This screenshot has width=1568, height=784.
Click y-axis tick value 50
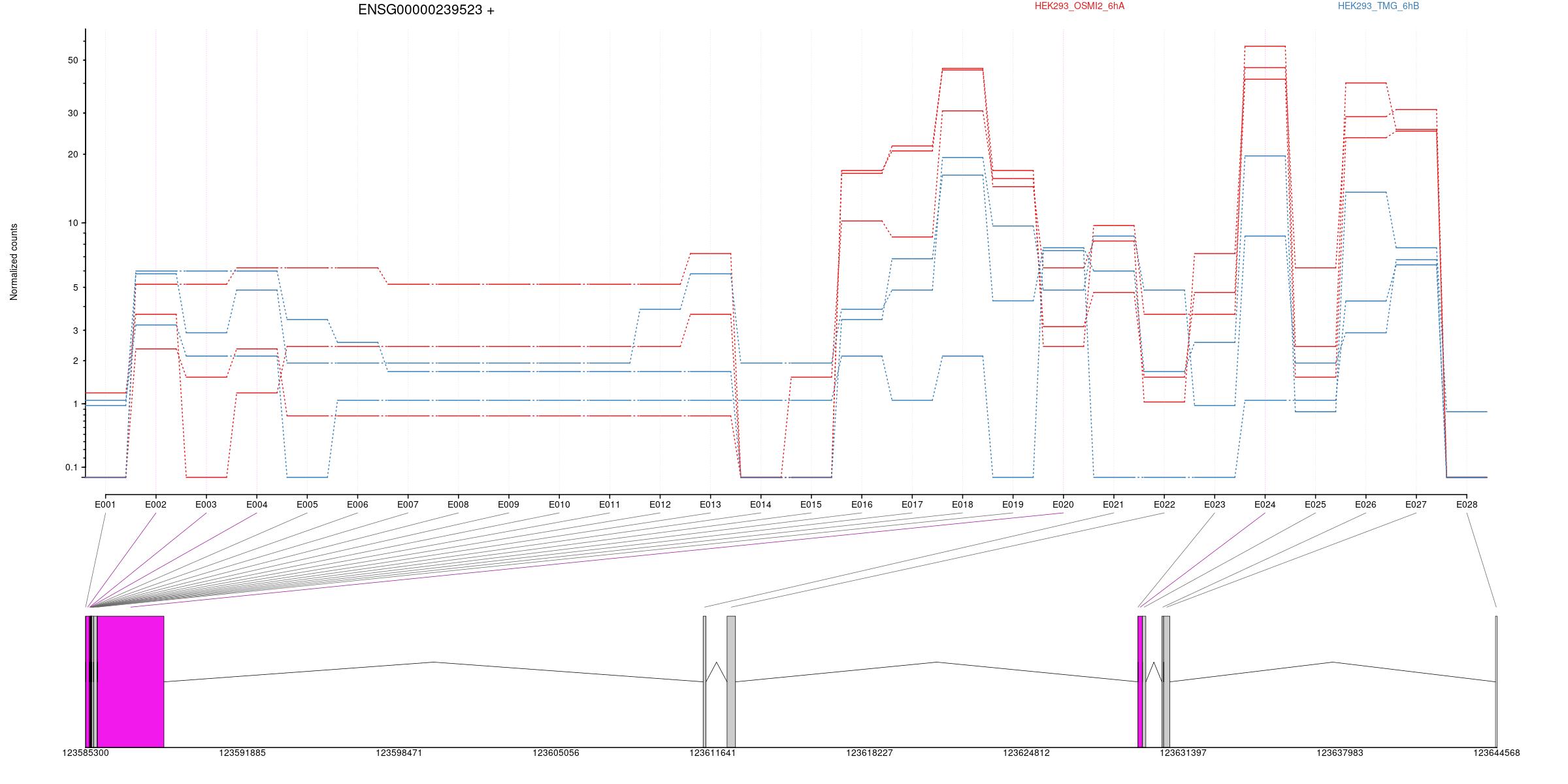[x=73, y=60]
